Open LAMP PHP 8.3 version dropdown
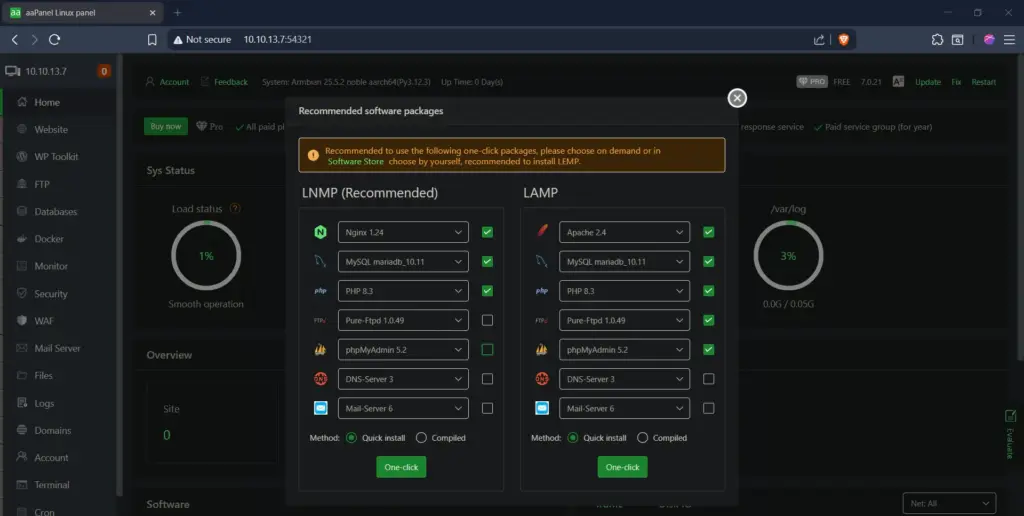This screenshot has height=516, width=1024. (x=624, y=291)
